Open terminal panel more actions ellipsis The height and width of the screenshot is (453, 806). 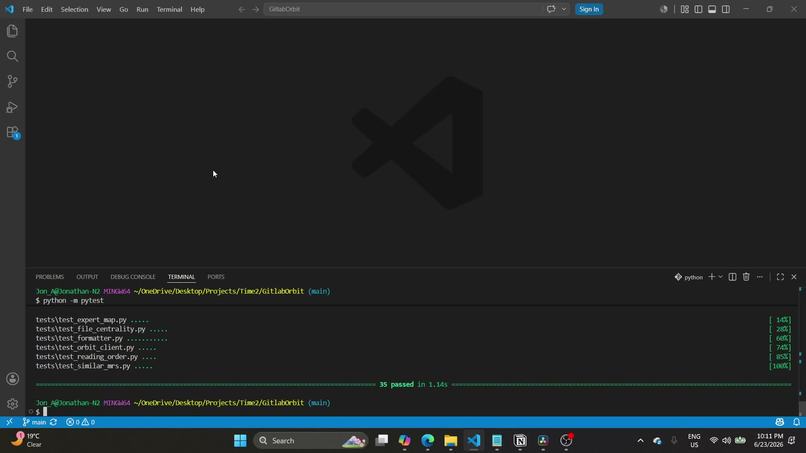(760, 277)
